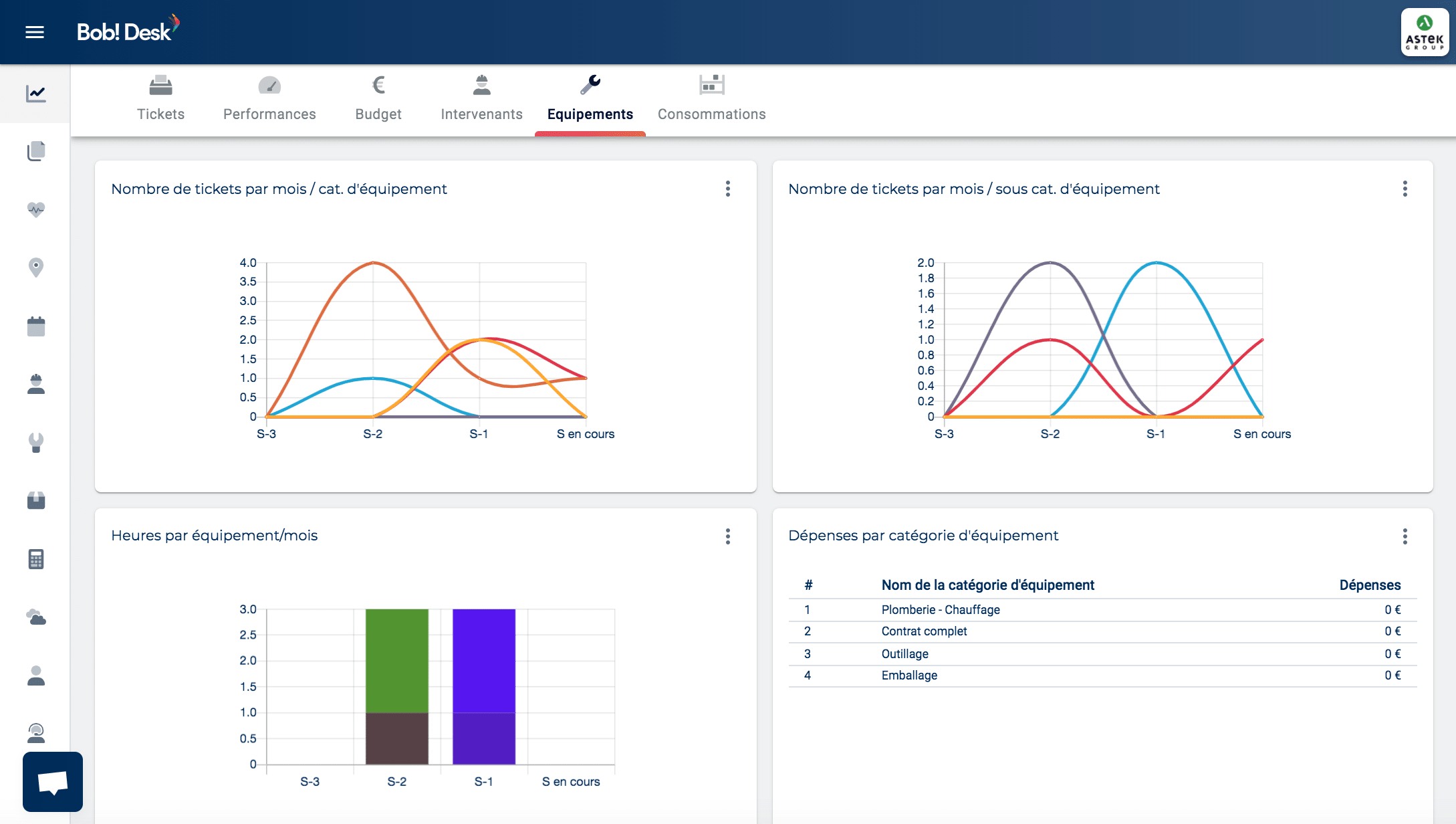Open options menu for Dépenses par catégorie d'équipement
The image size is (1456, 824).
(x=1405, y=536)
